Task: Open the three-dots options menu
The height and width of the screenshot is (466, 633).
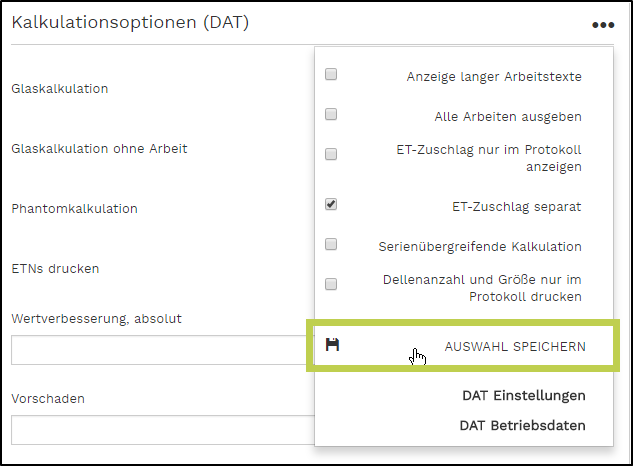Action: pos(601,25)
